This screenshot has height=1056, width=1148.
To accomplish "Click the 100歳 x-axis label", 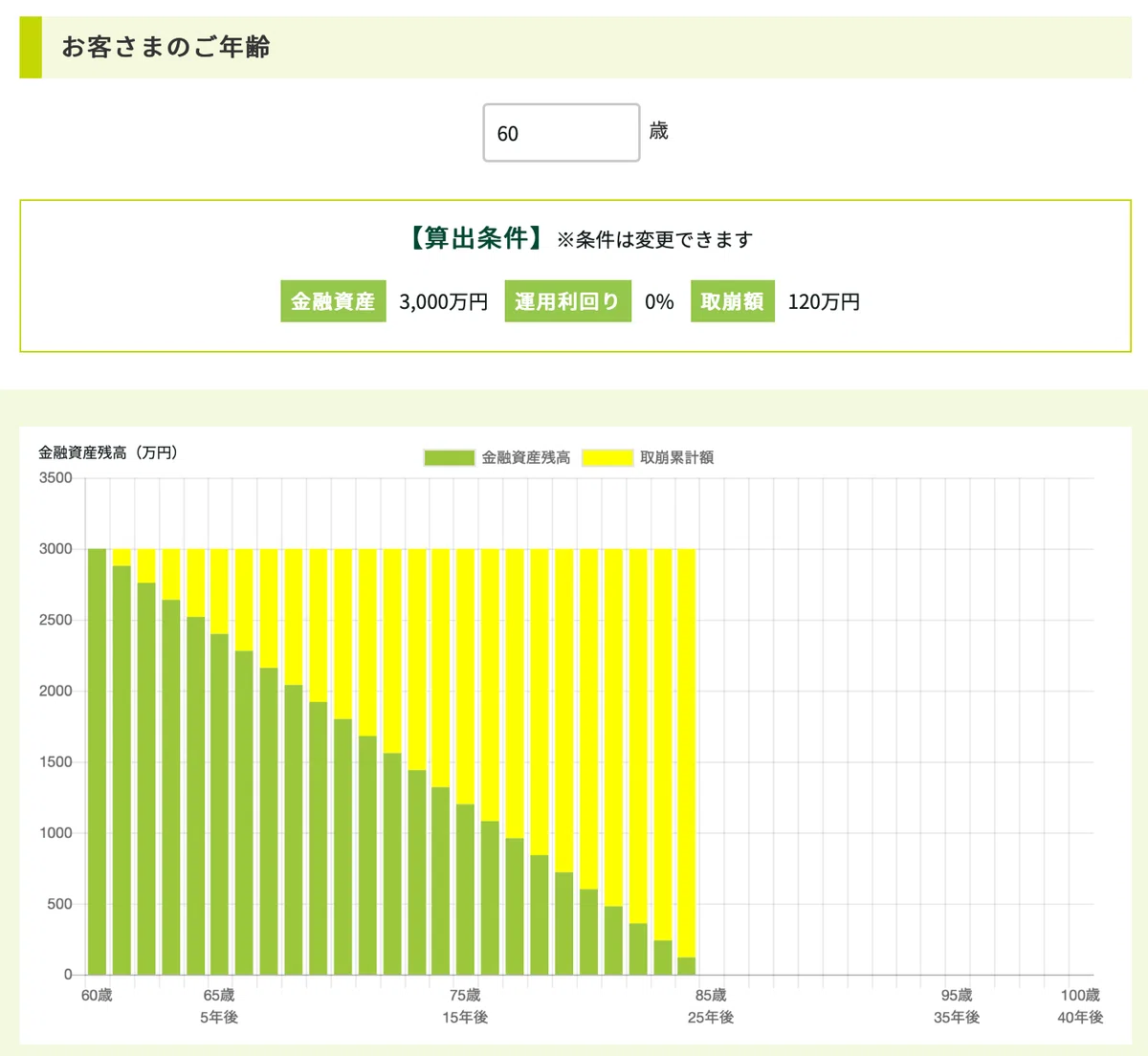I will coord(1080,996).
